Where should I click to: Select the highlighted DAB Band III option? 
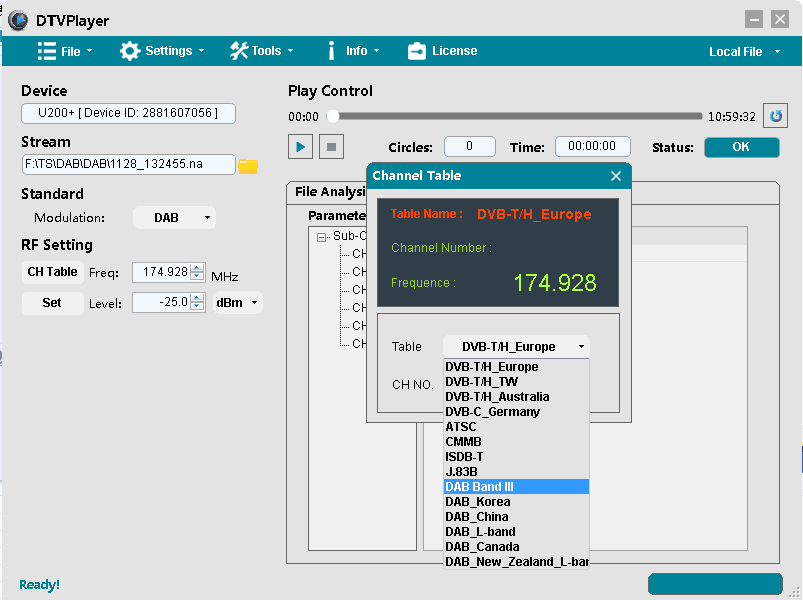click(516, 486)
